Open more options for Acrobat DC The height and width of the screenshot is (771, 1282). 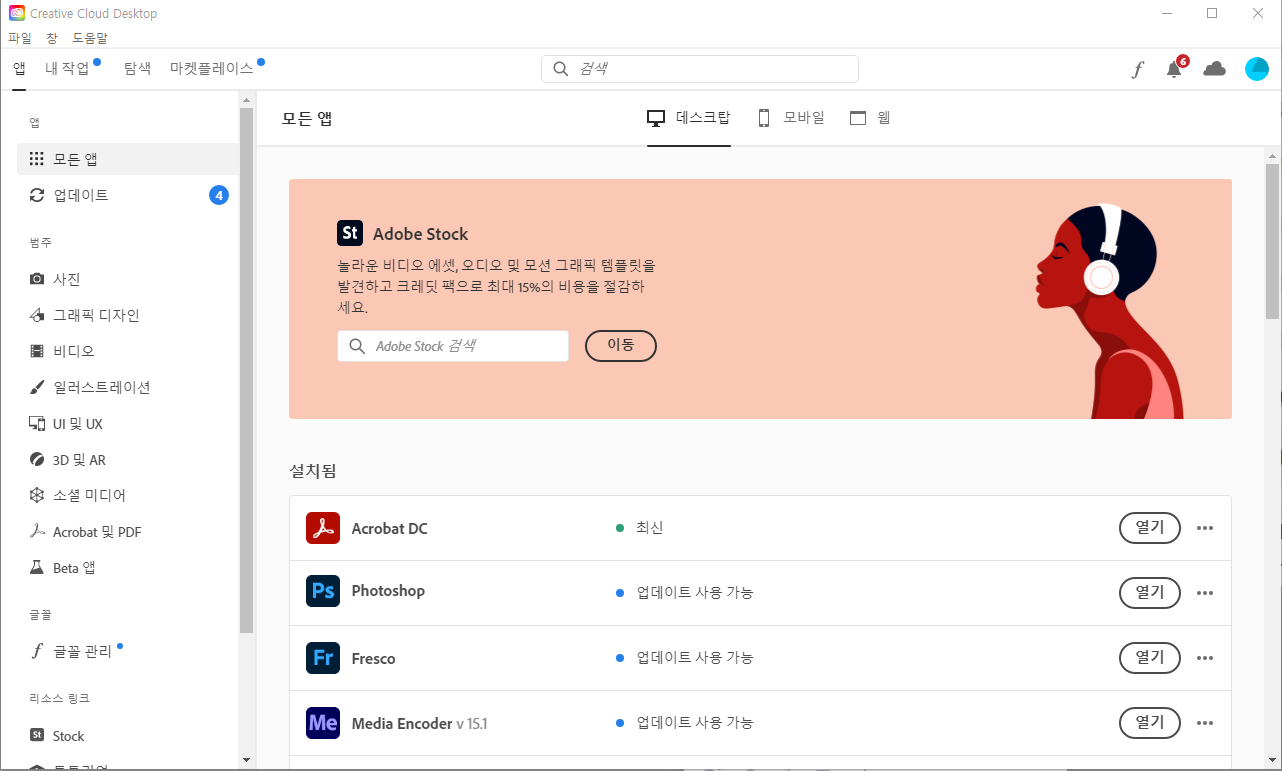click(1205, 528)
